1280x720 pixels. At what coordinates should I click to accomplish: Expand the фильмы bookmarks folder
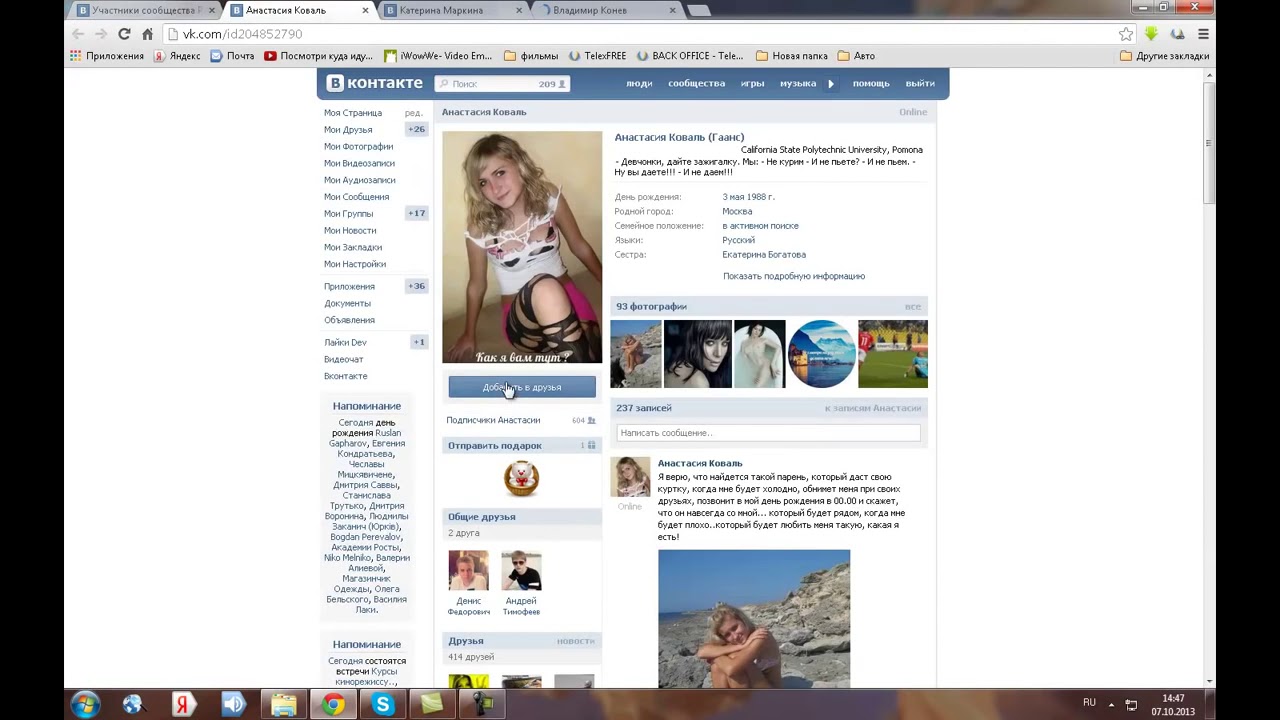(x=531, y=56)
